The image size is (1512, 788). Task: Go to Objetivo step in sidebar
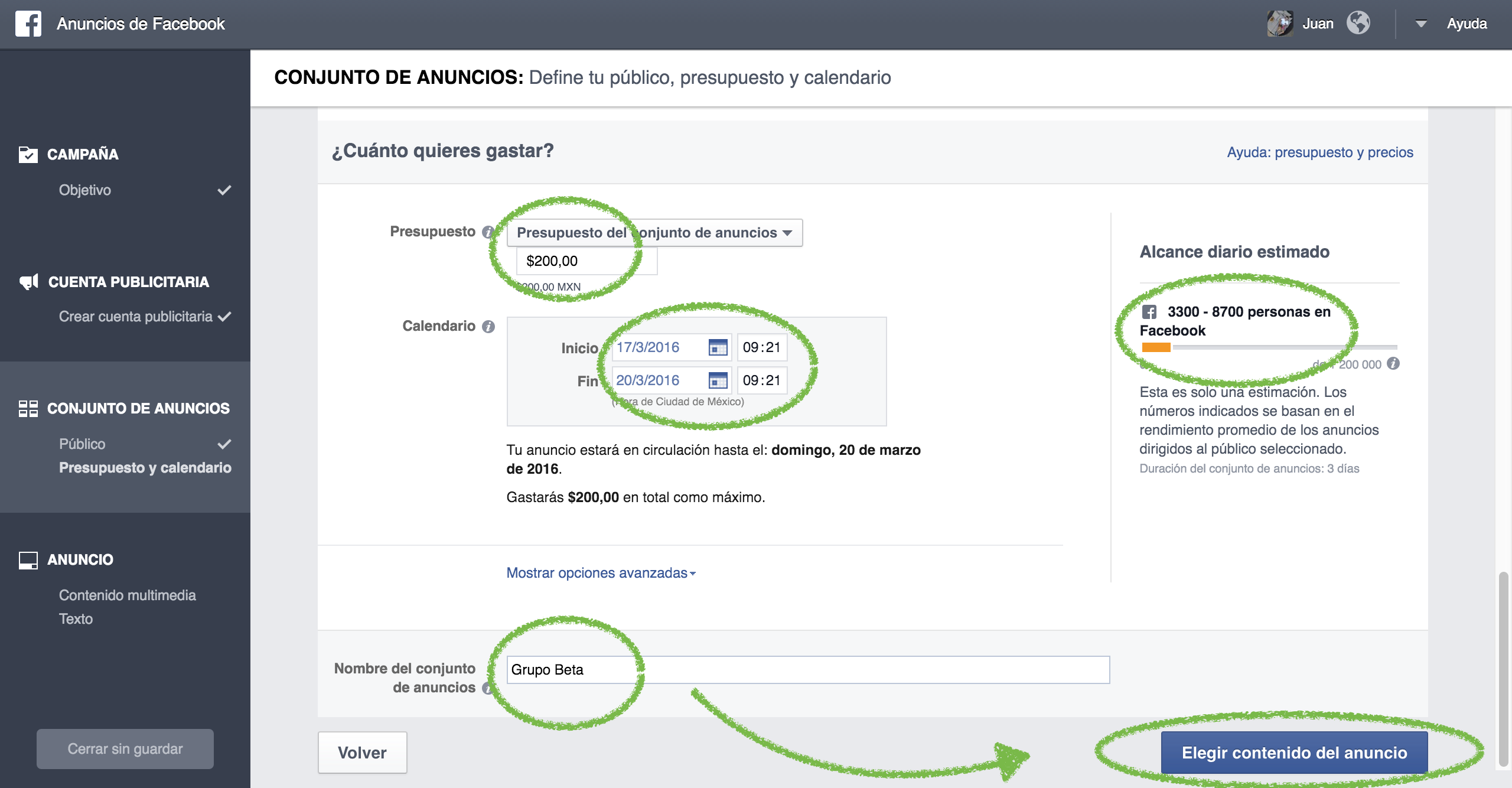[x=84, y=190]
